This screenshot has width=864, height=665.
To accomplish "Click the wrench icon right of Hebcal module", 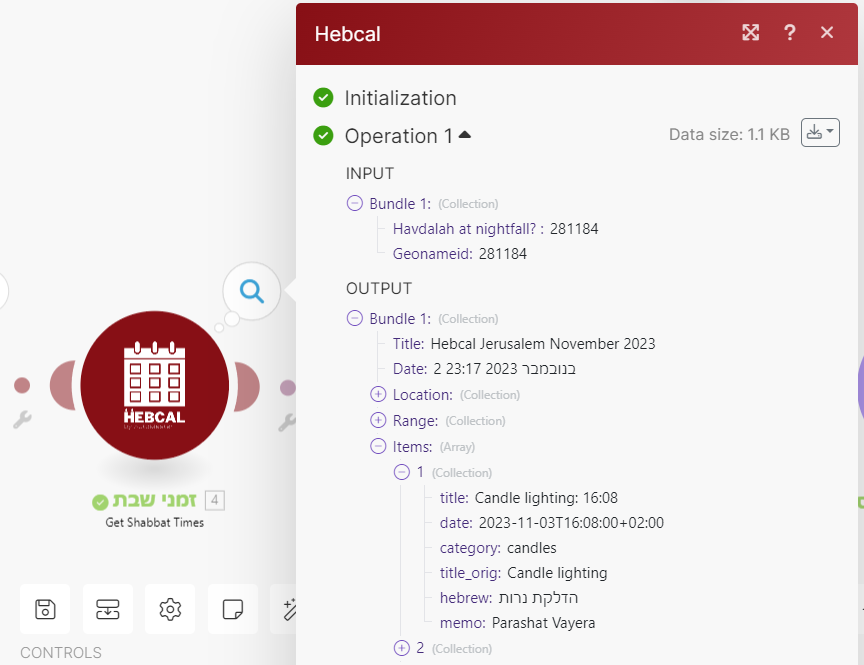I will (x=287, y=421).
